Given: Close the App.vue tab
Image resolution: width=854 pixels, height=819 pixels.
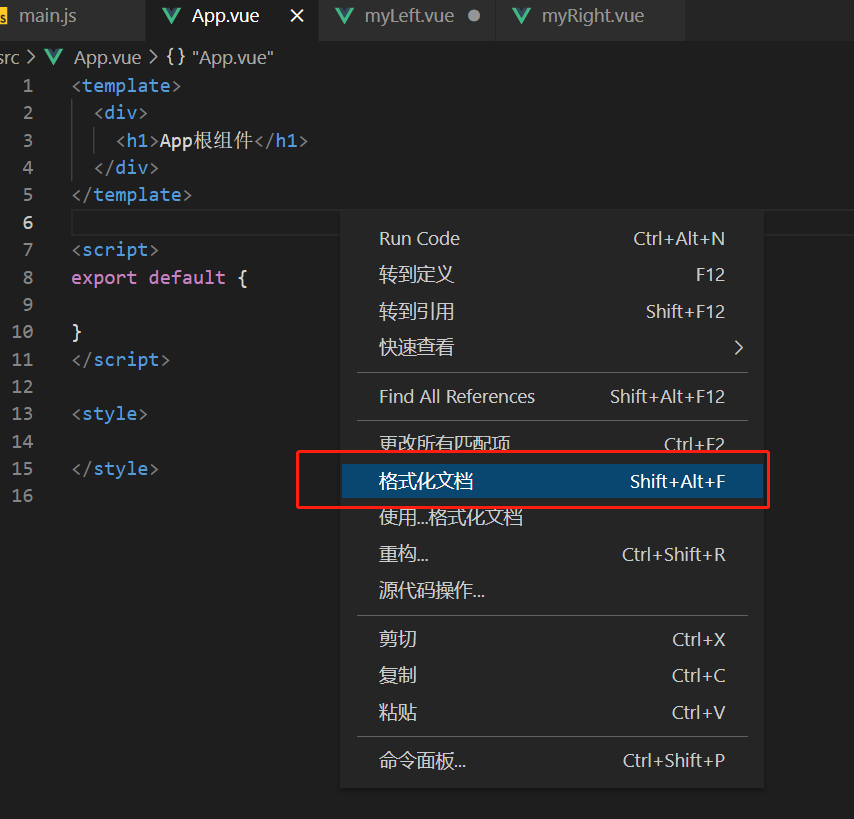Looking at the screenshot, I should pos(297,16).
